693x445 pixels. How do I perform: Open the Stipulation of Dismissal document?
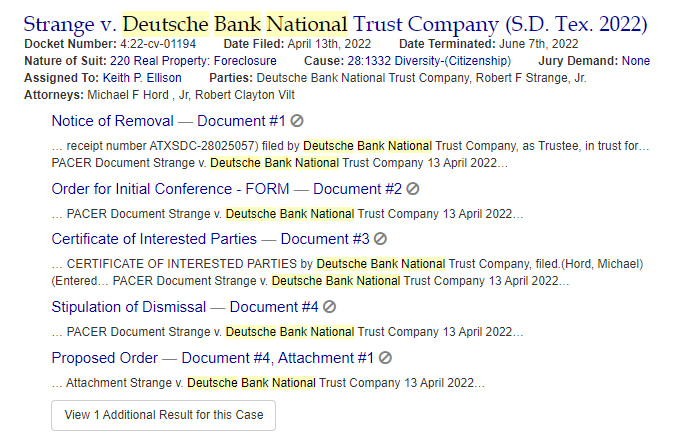point(185,307)
